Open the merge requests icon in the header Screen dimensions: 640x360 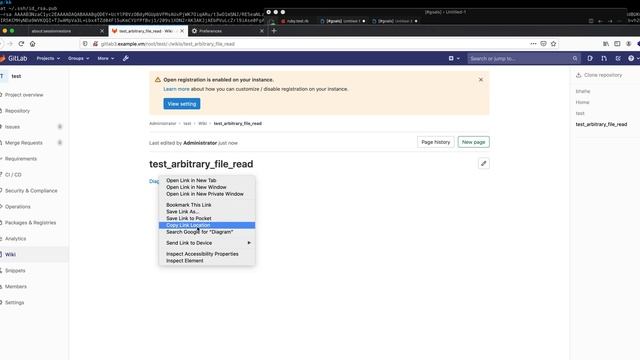[x=604, y=58]
